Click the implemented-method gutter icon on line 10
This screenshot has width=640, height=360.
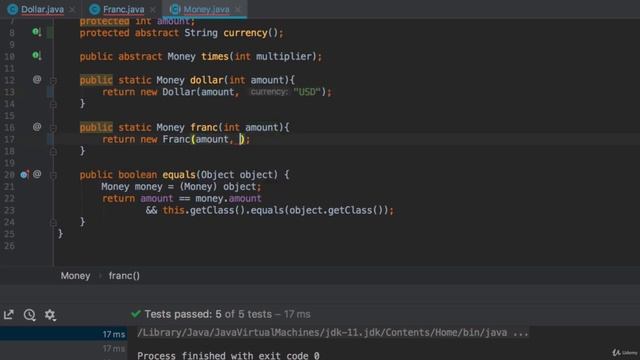coord(37,56)
